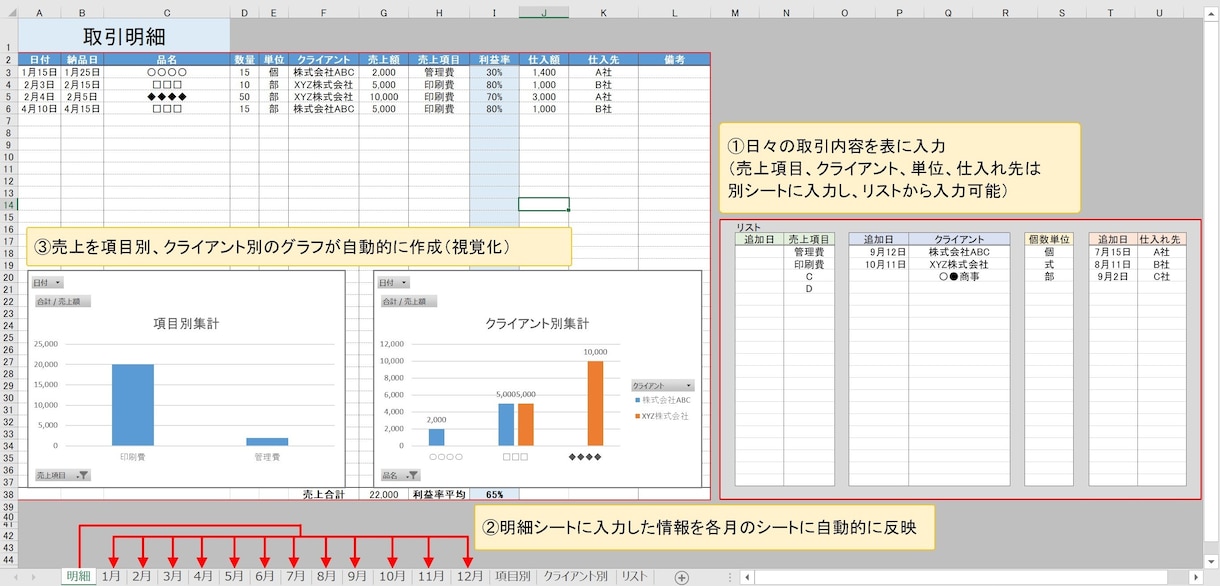Click the sheet tab scroll-left arrow

click(16, 577)
